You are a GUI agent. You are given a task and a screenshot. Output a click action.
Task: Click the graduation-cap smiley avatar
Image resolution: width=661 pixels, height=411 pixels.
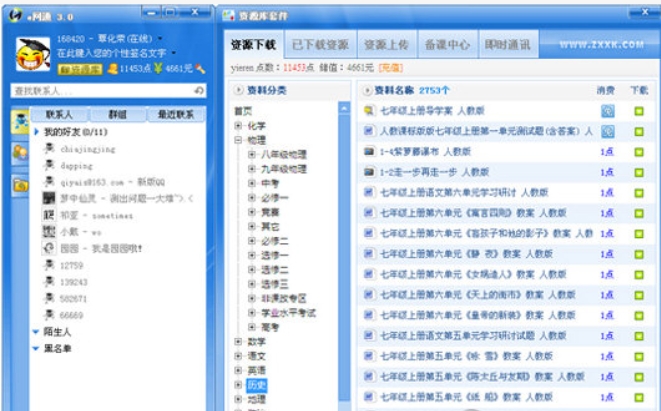pos(33,54)
